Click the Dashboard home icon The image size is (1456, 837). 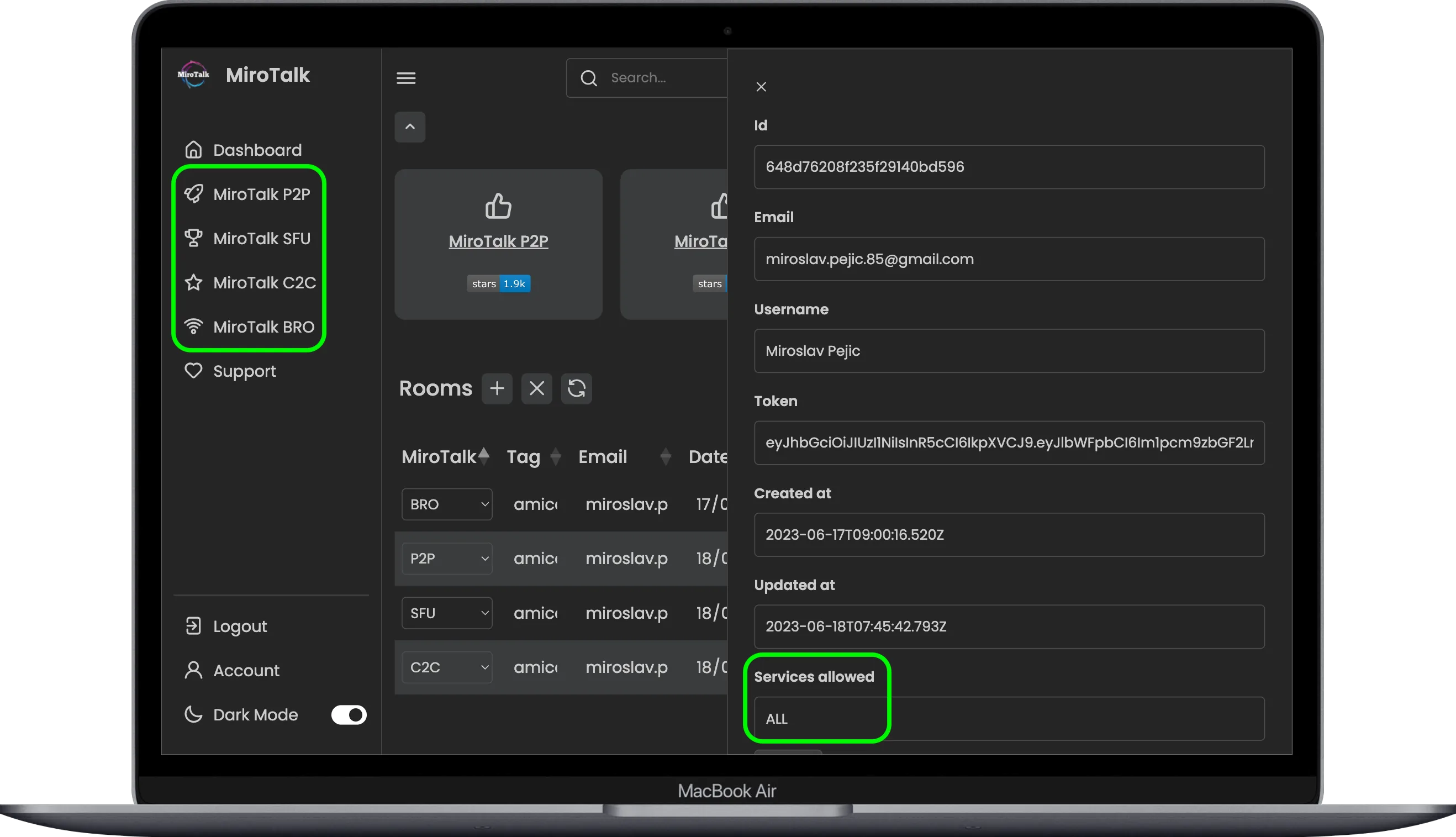(194, 150)
